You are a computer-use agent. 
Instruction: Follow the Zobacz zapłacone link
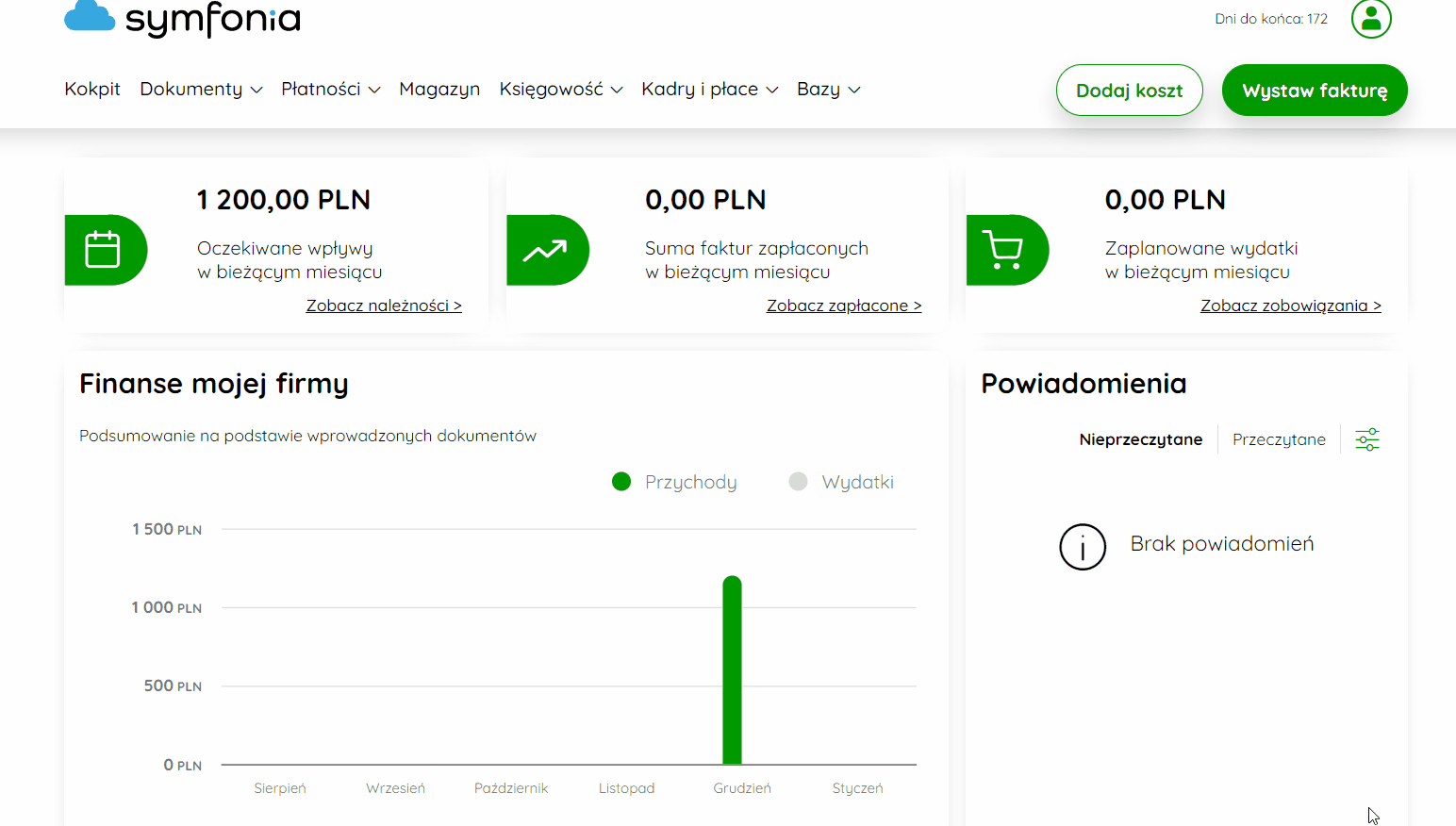[844, 306]
